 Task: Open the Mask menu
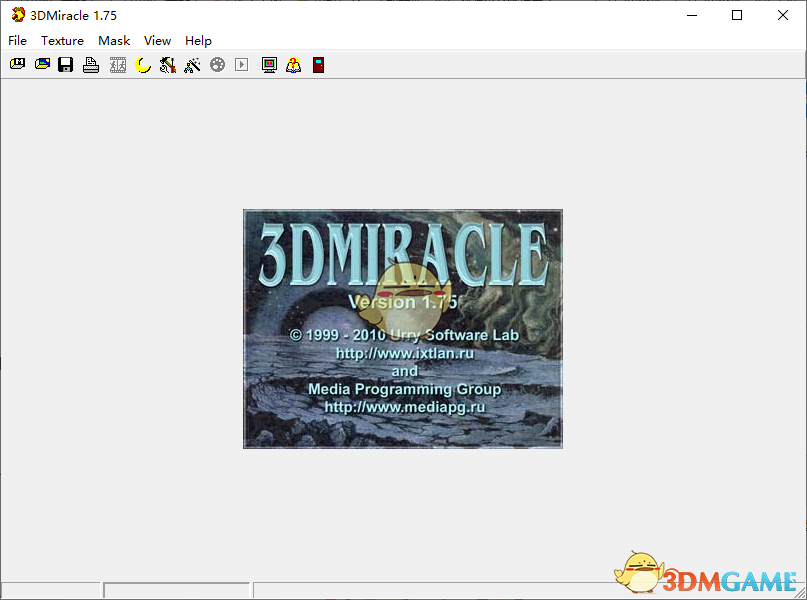tap(114, 41)
